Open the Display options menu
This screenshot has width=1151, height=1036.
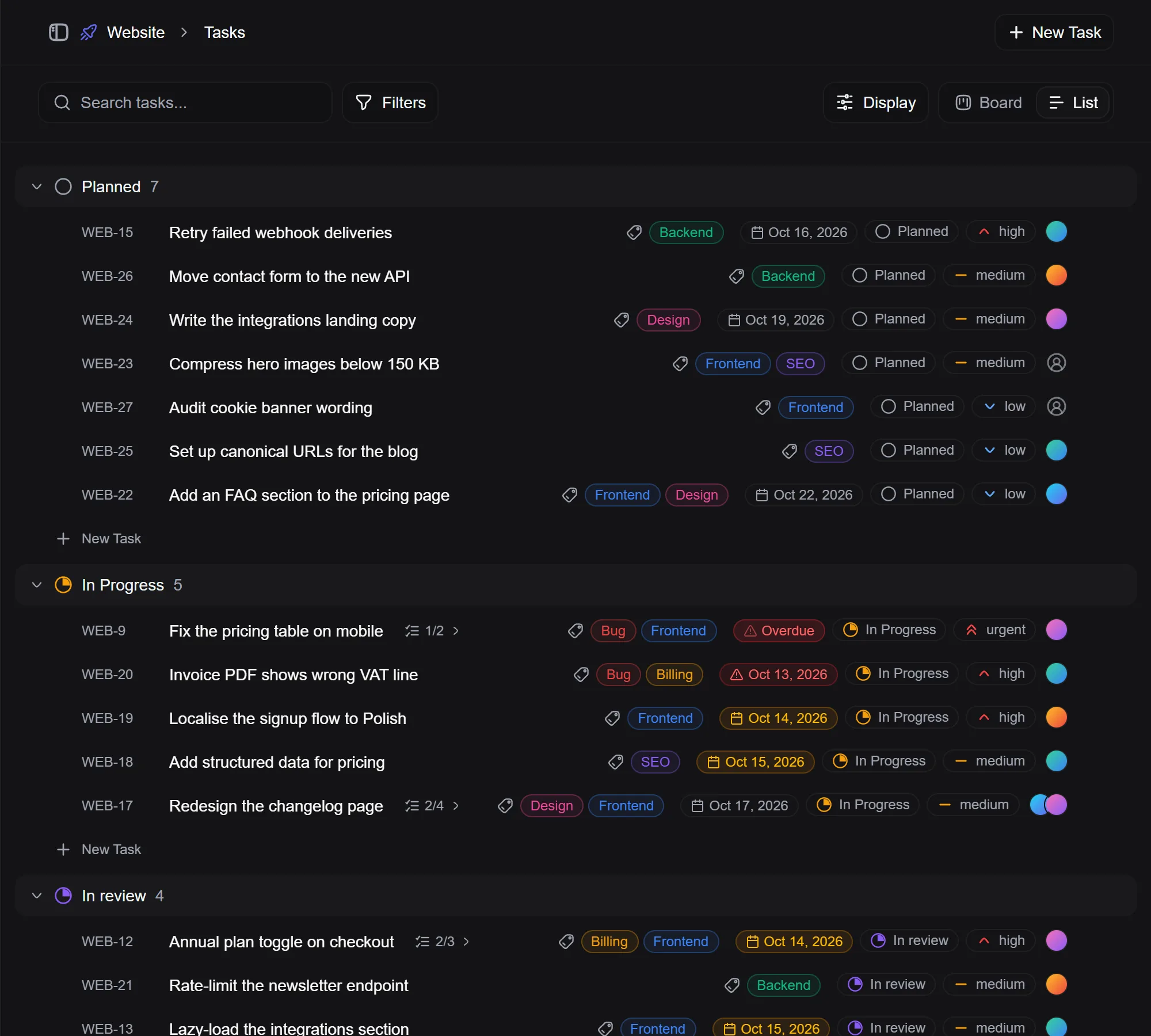pyautogui.click(x=876, y=102)
